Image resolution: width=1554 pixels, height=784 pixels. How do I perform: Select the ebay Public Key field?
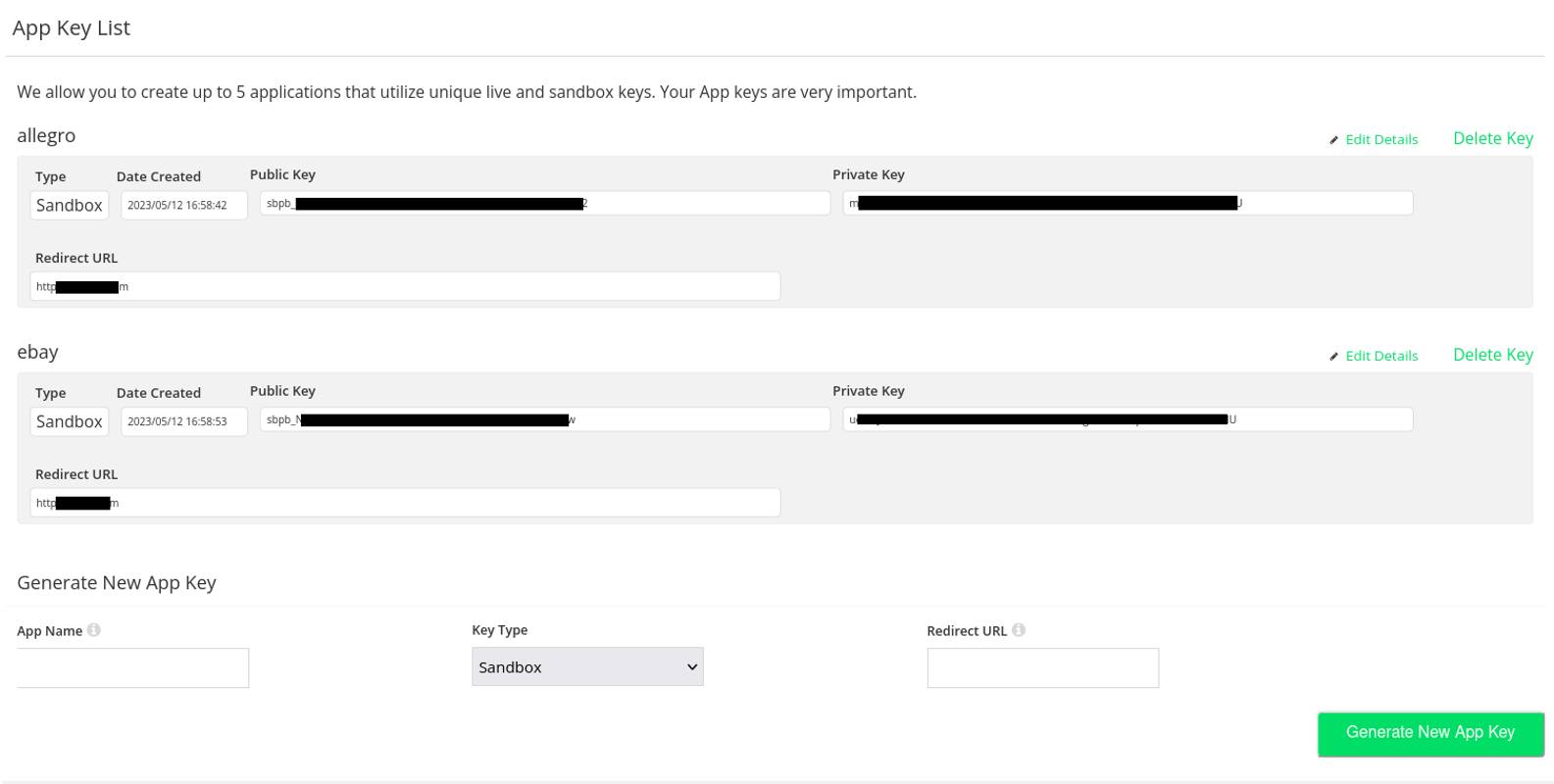point(545,418)
